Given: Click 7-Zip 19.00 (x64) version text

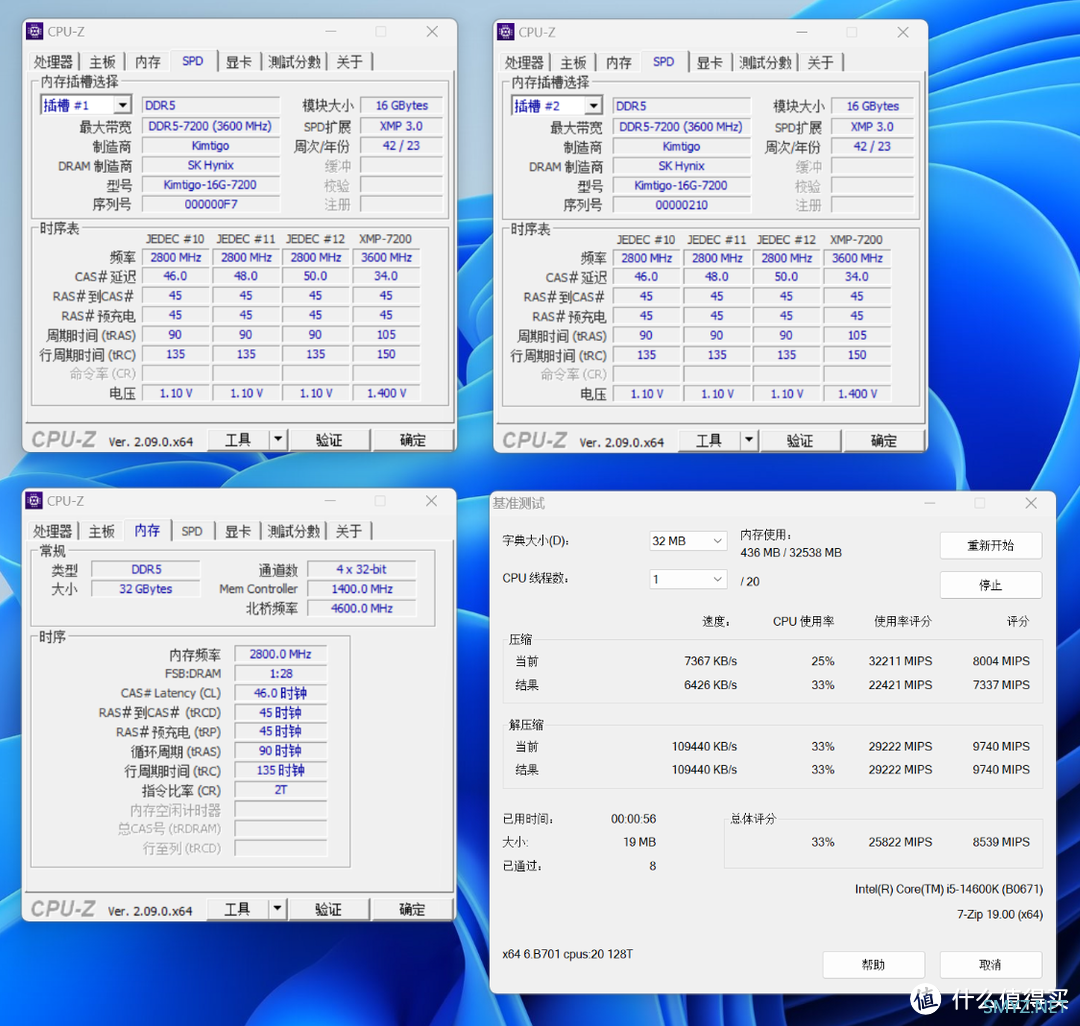Looking at the screenshot, I should [1000, 914].
